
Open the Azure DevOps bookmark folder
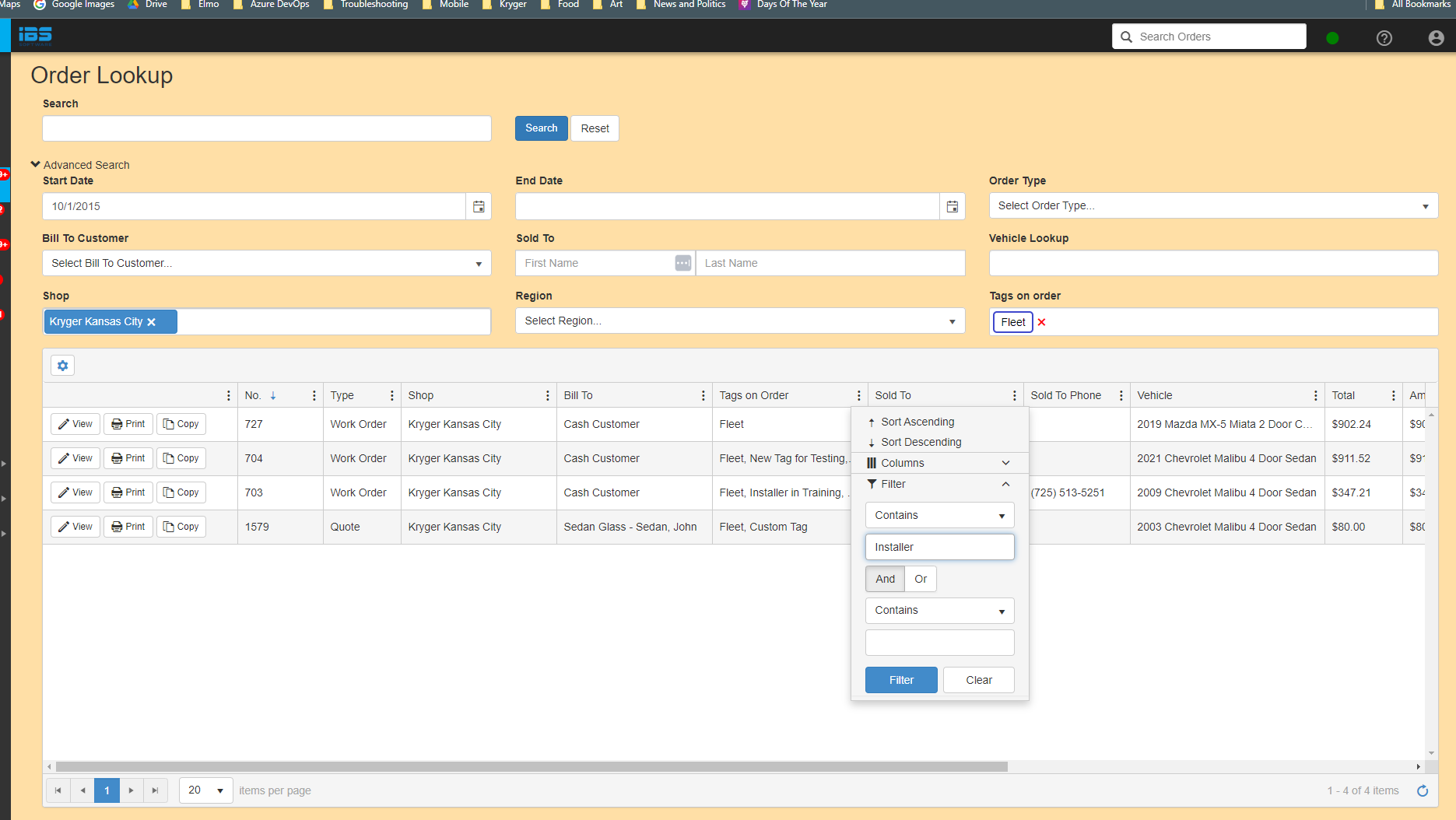tap(271, 5)
